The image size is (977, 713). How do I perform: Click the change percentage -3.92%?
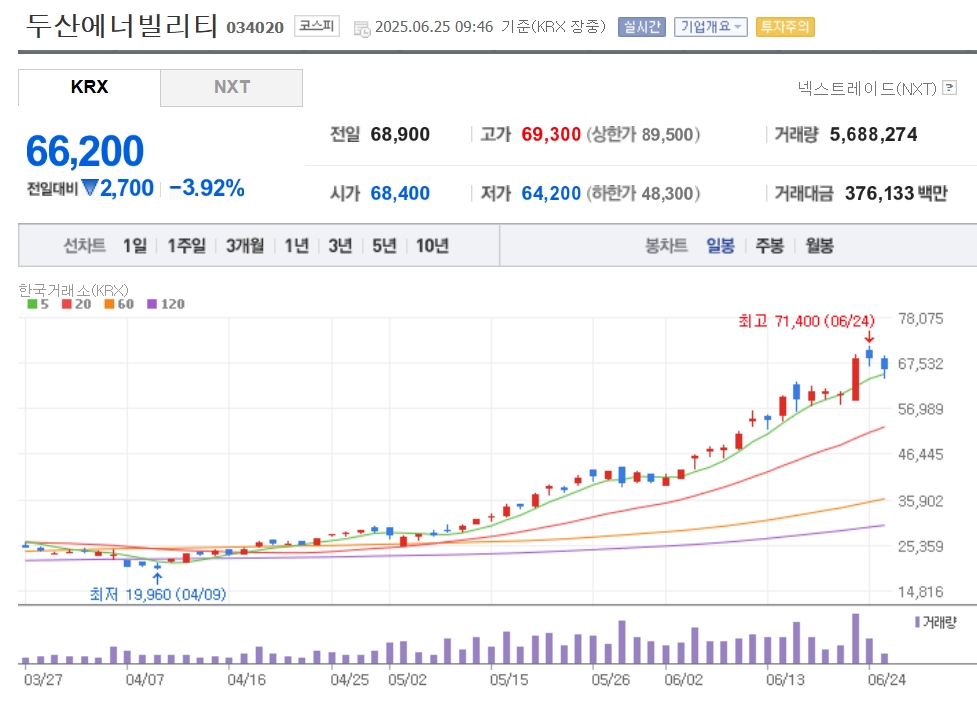[207, 188]
